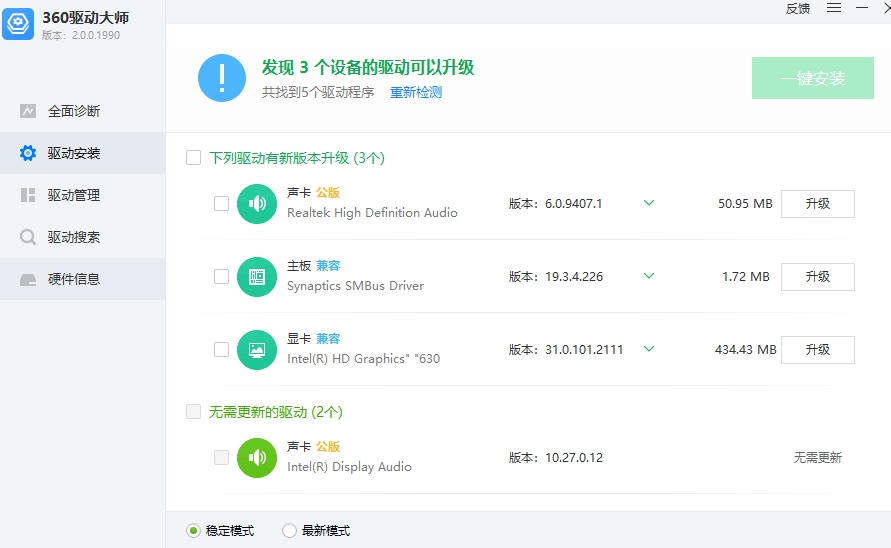Expand version list for 6.0.9407.1

[649, 203]
